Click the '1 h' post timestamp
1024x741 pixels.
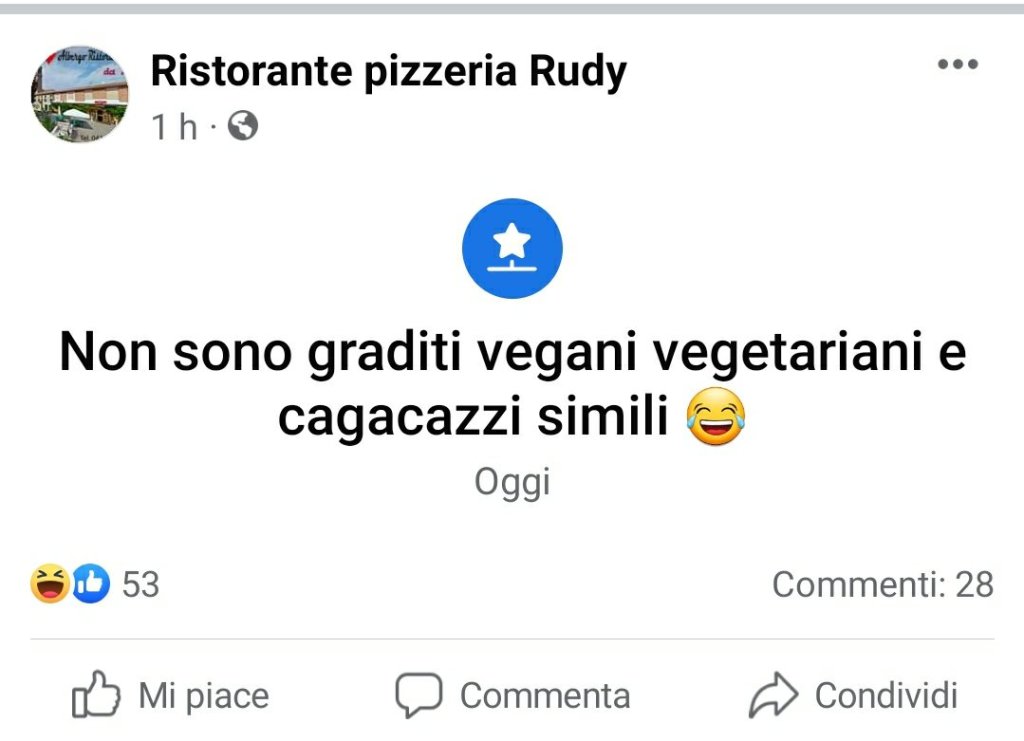coord(174,127)
